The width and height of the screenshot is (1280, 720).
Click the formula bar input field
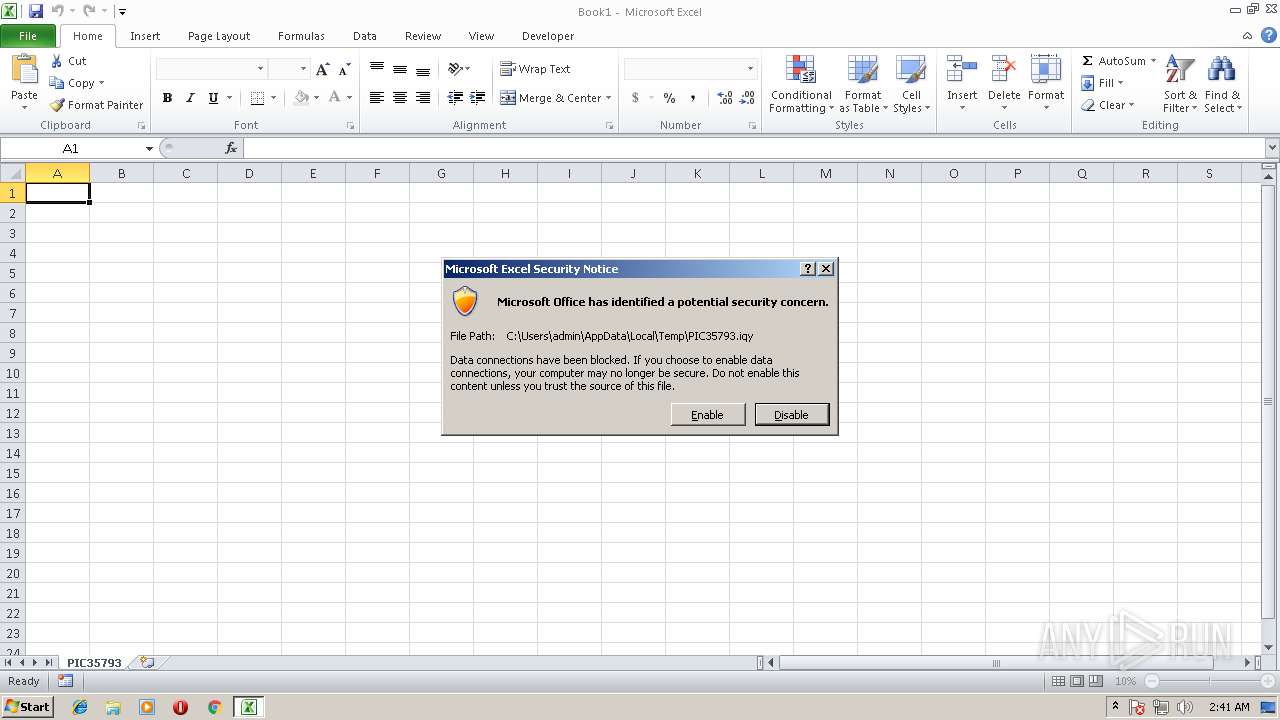point(753,148)
